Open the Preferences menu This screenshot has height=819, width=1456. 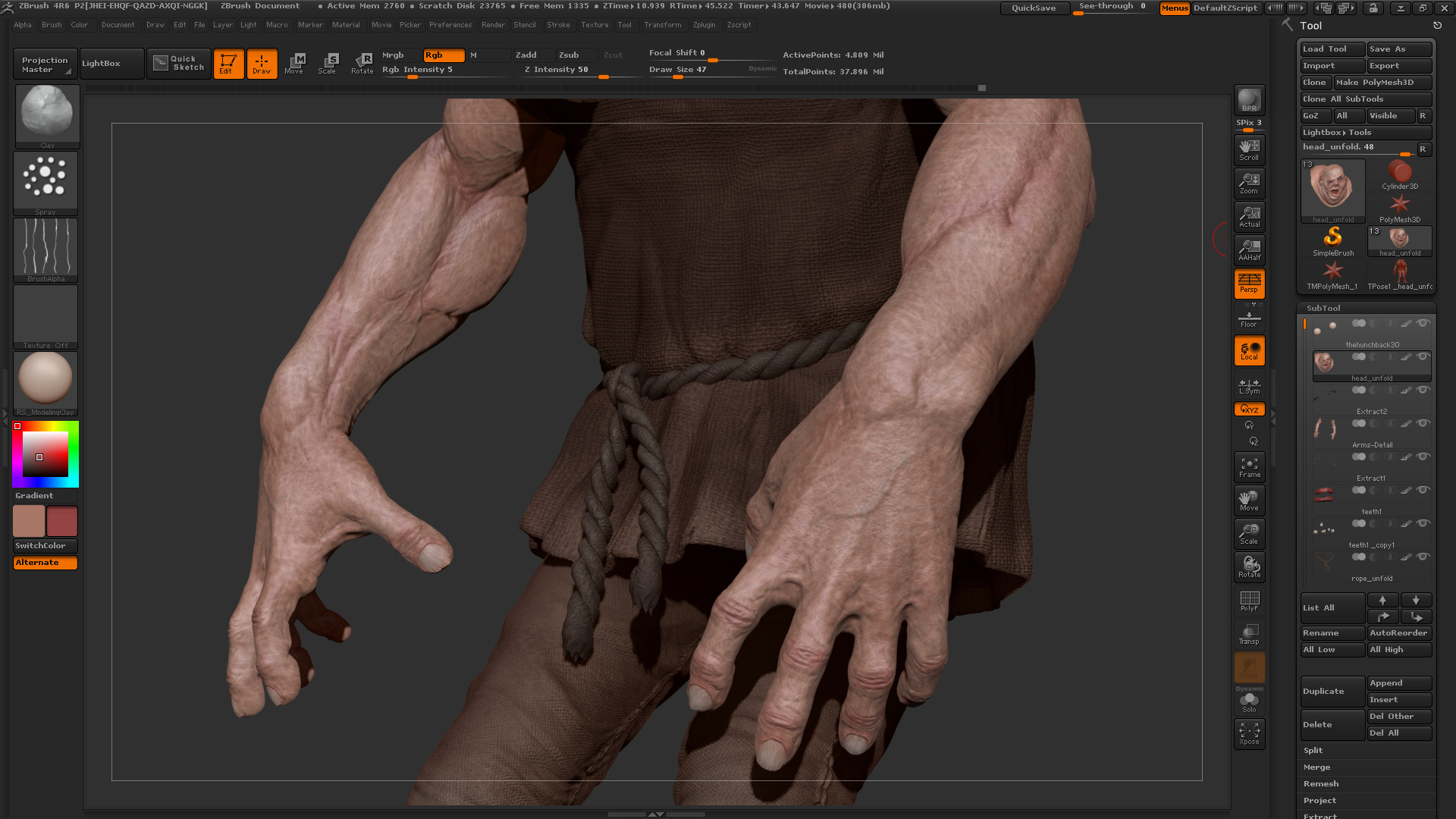coord(450,25)
